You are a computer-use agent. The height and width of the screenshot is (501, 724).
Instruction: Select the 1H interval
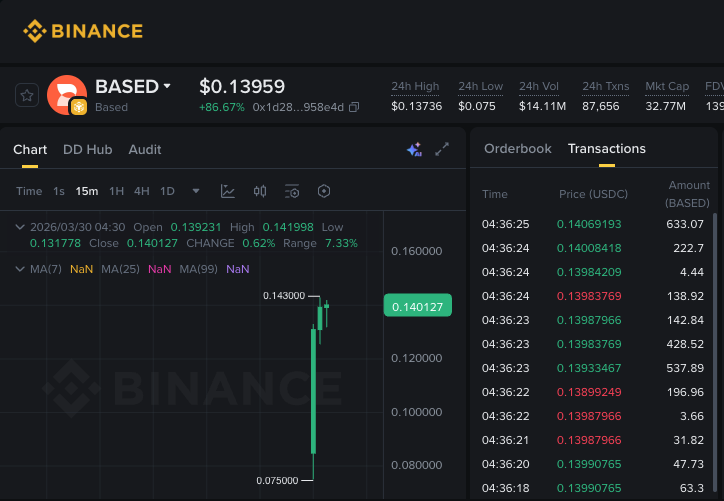(x=116, y=191)
